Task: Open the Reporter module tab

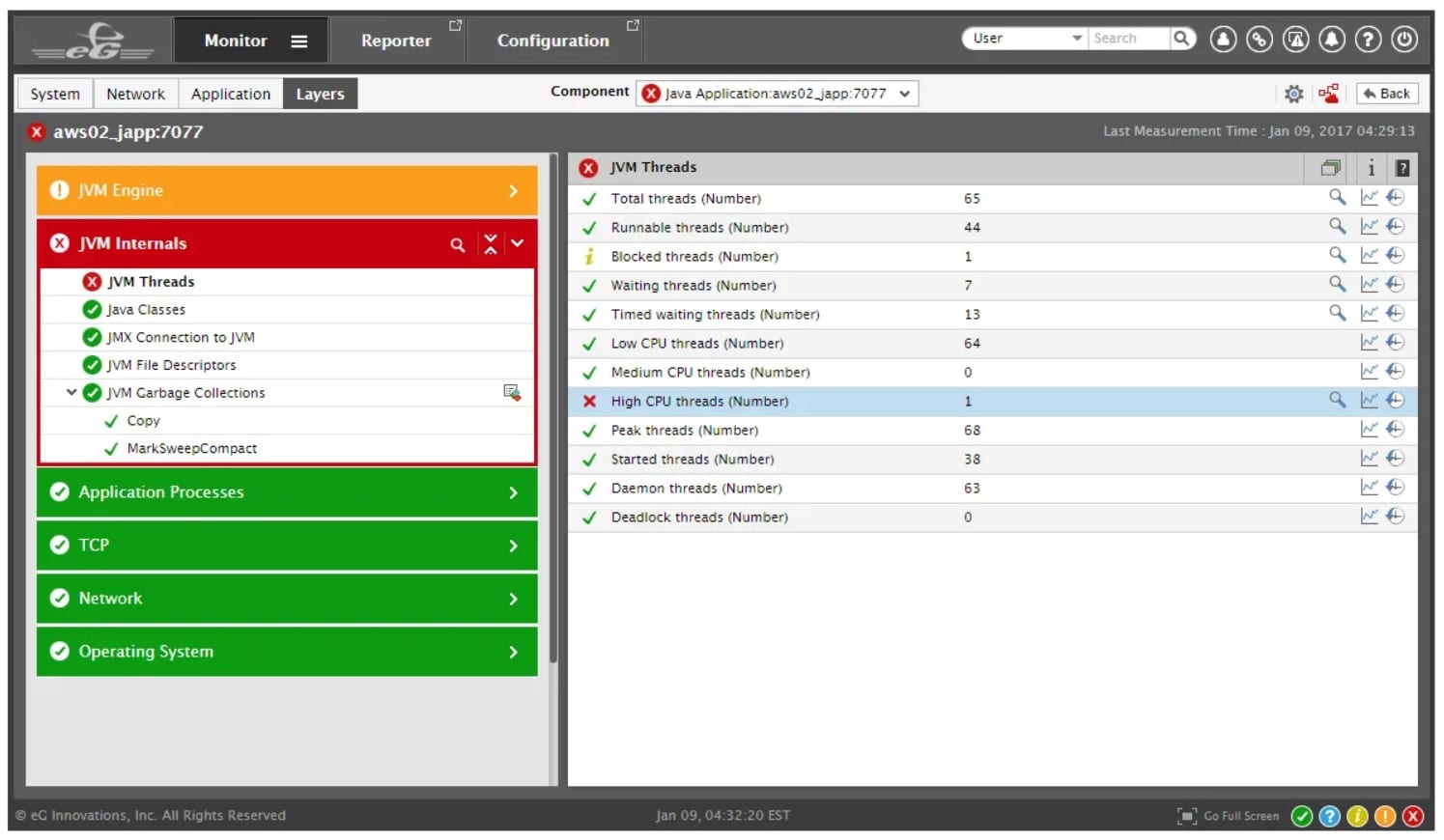Action: (396, 41)
